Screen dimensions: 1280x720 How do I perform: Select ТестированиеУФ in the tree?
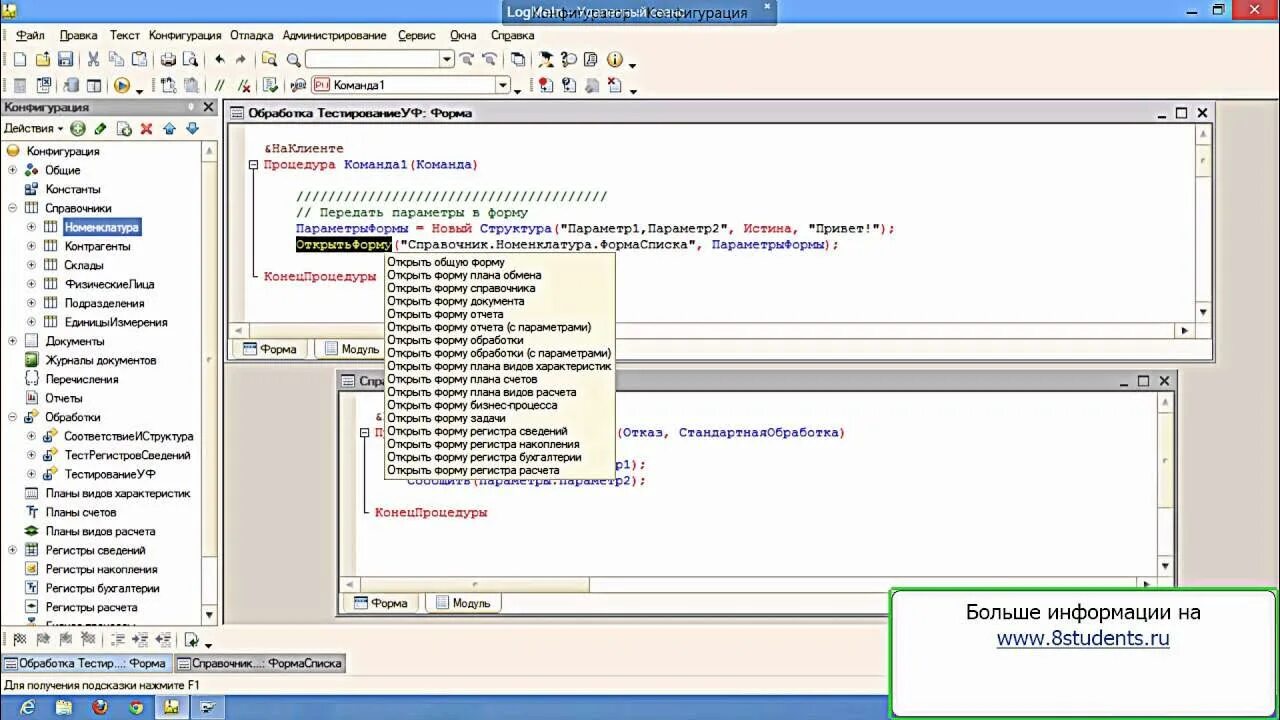[110, 474]
